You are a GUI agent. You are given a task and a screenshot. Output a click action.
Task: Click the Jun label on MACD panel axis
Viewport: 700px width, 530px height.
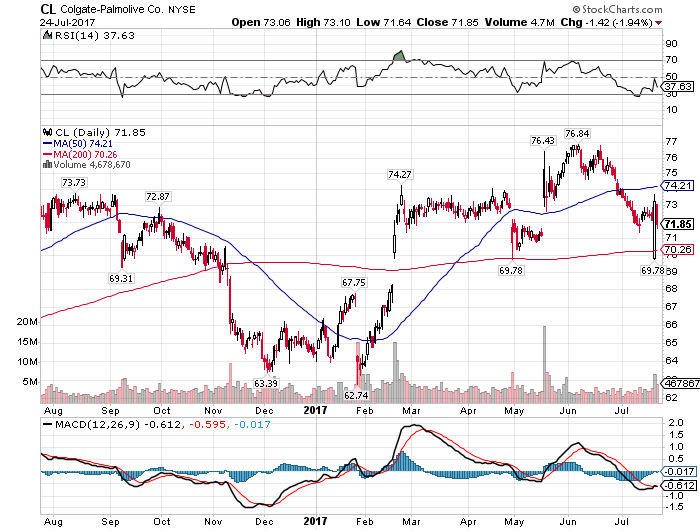click(x=568, y=522)
